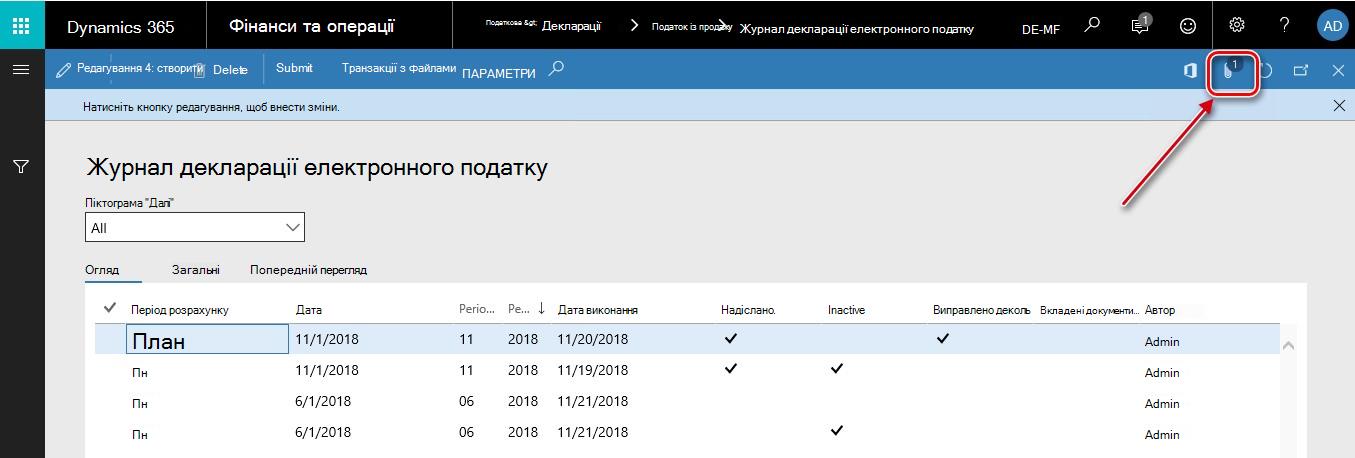This screenshot has width=1355, height=458.
Task: Switch to the Огляд tab
Action: [x=102, y=270]
